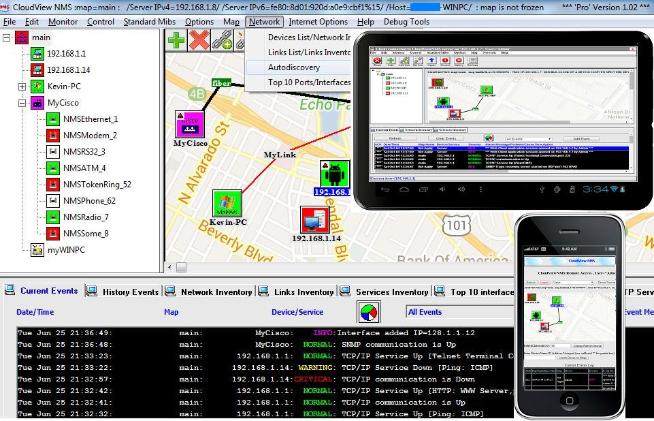Switch to the Services Inventory tab

click(x=384, y=292)
